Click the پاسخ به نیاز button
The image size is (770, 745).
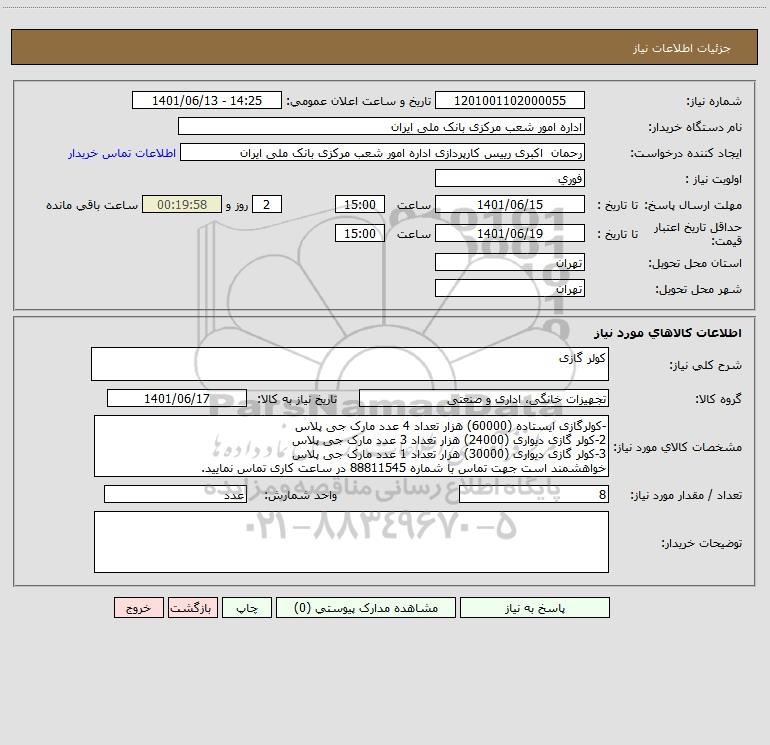click(x=535, y=608)
